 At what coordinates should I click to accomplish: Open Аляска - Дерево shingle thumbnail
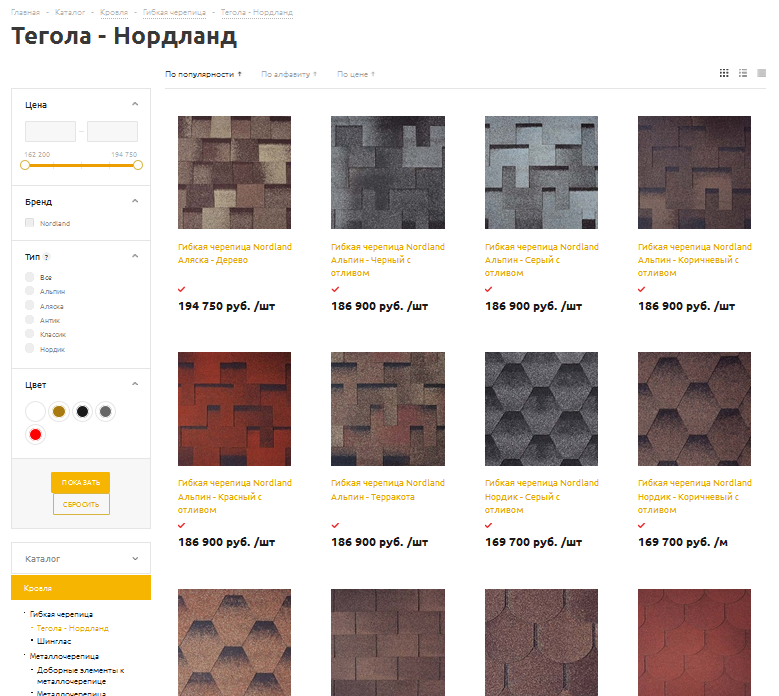234,172
